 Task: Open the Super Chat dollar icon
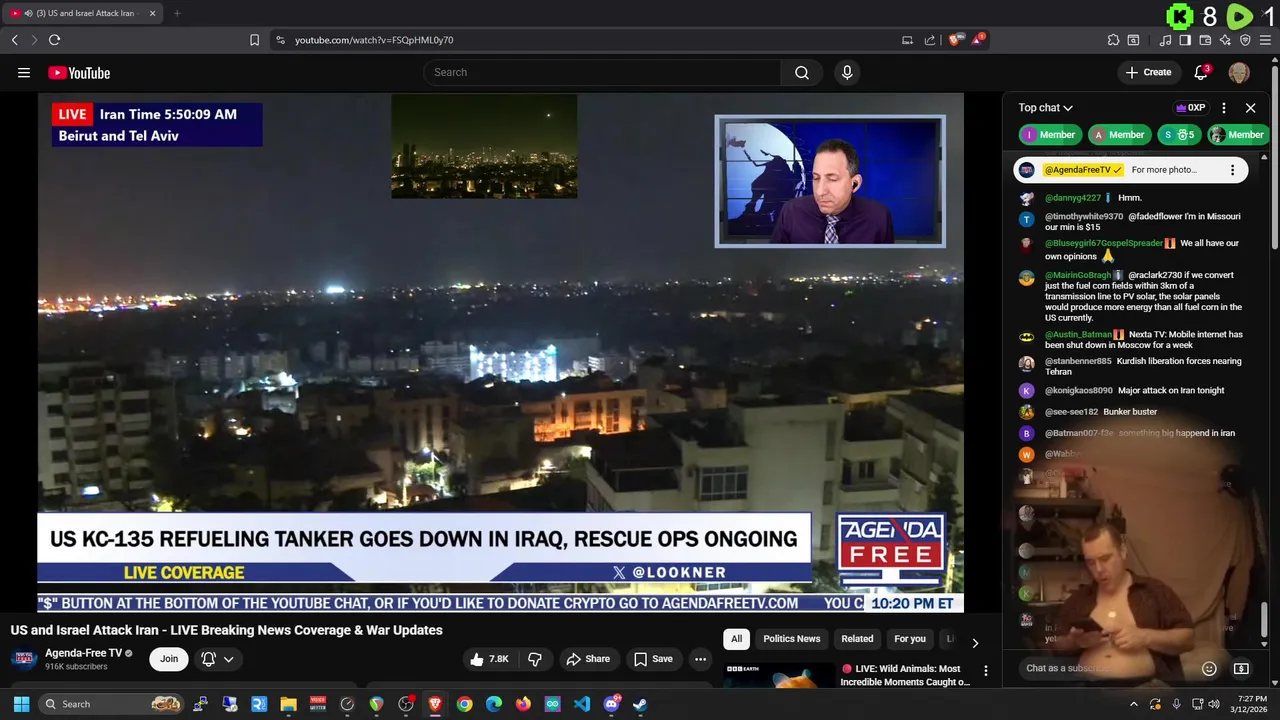pyautogui.click(x=1241, y=668)
